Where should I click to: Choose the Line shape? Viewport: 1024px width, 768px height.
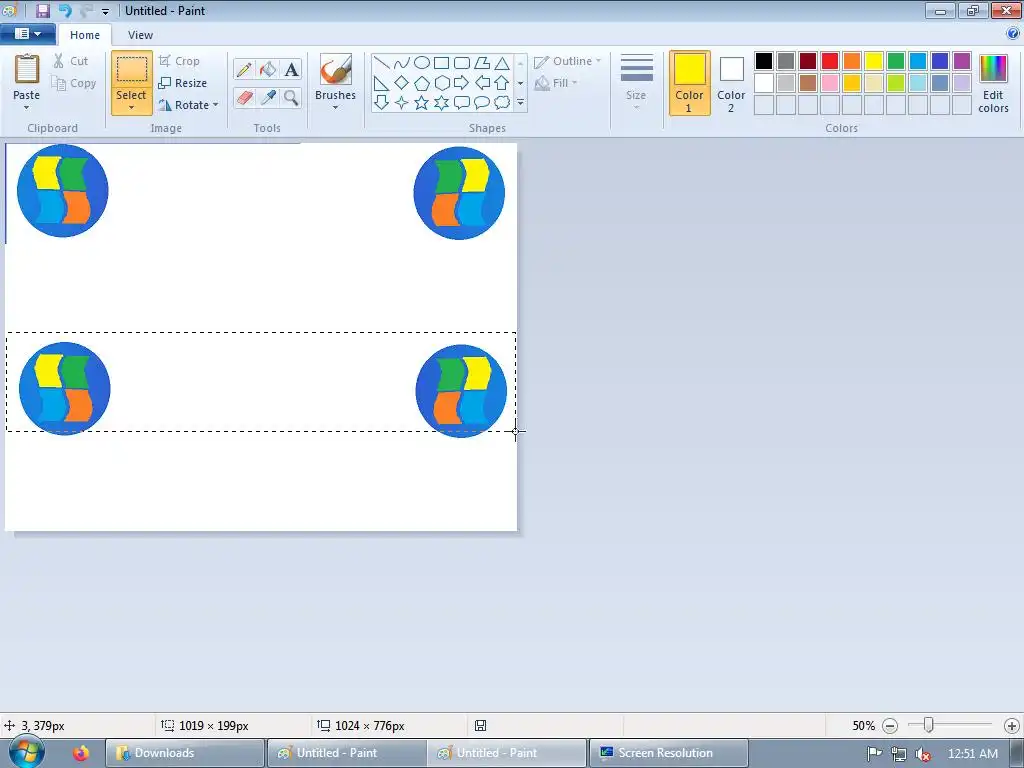(x=382, y=63)
